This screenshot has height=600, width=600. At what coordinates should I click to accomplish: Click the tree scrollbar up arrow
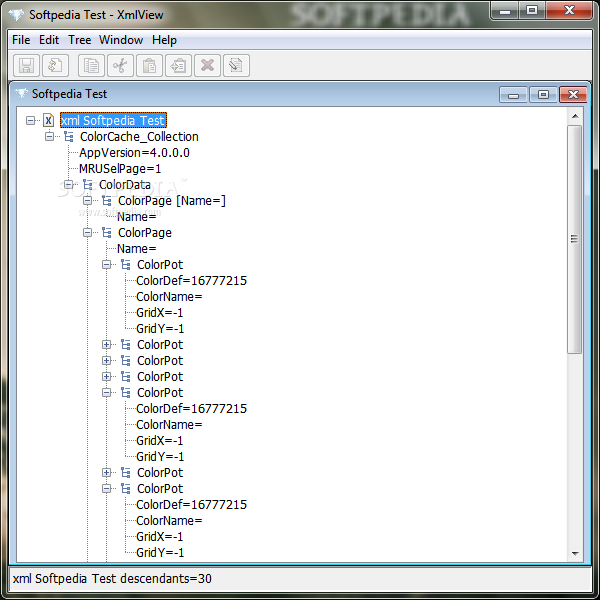(x=575, y=116)
